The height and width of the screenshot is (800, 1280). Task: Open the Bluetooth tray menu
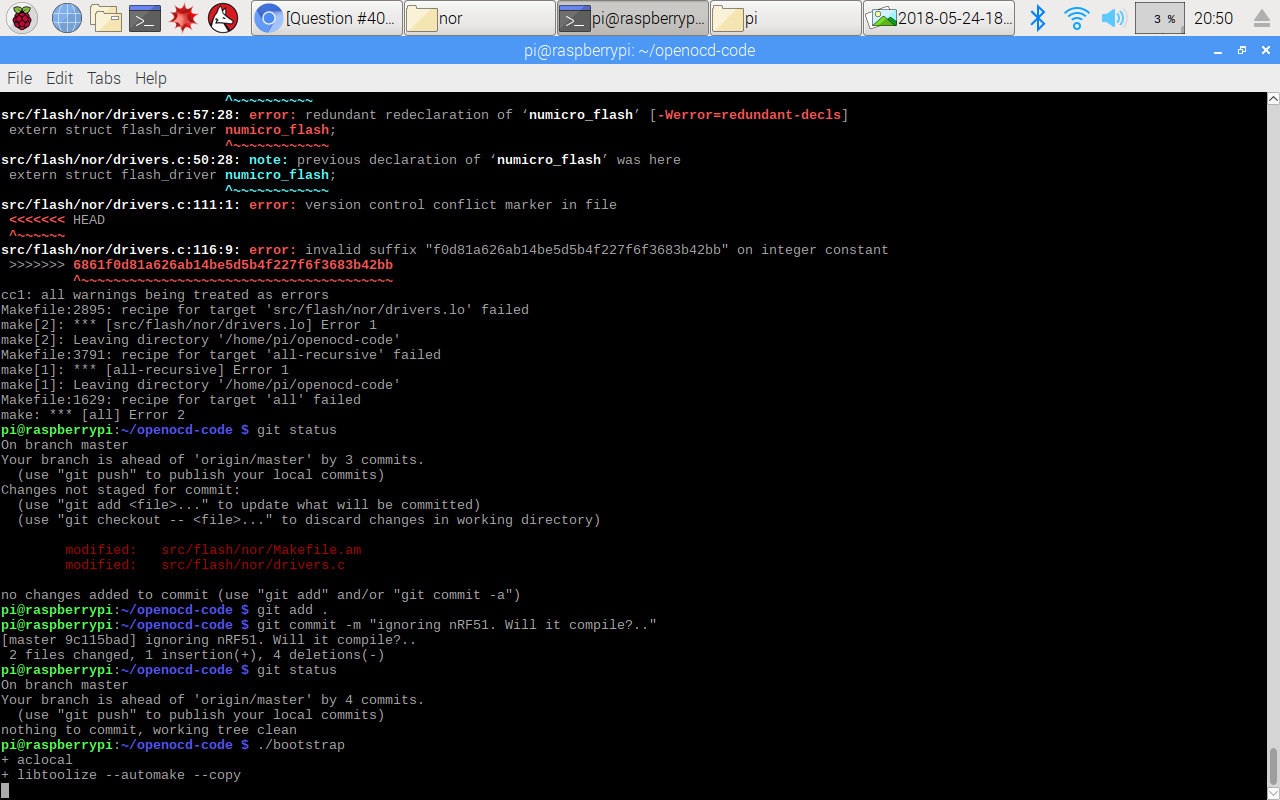(1038, 17)
